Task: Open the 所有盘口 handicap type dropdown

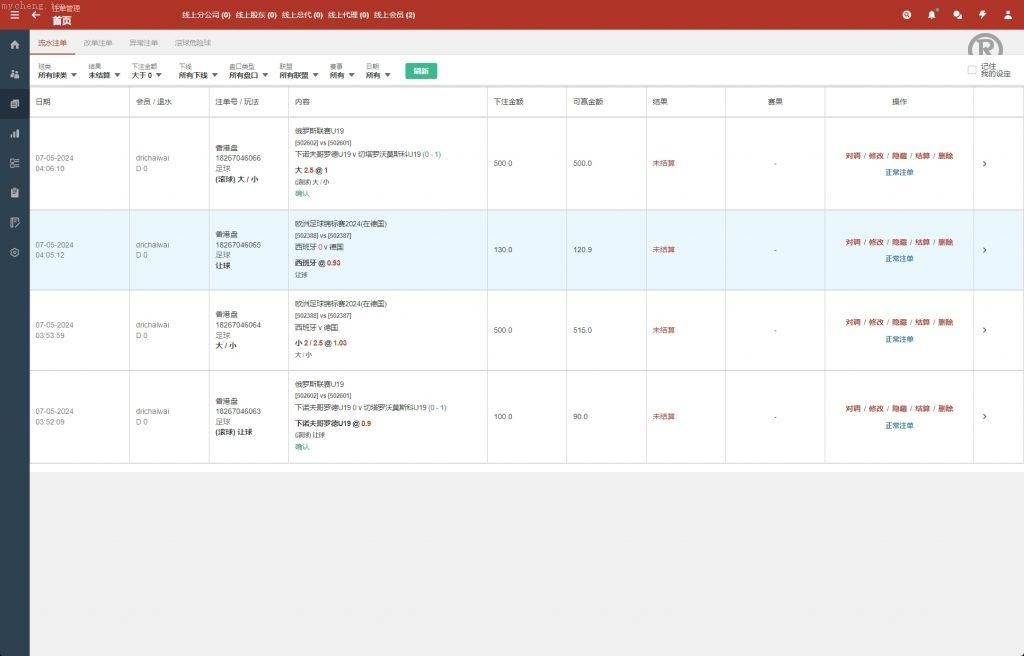Action: click(247, 75)
